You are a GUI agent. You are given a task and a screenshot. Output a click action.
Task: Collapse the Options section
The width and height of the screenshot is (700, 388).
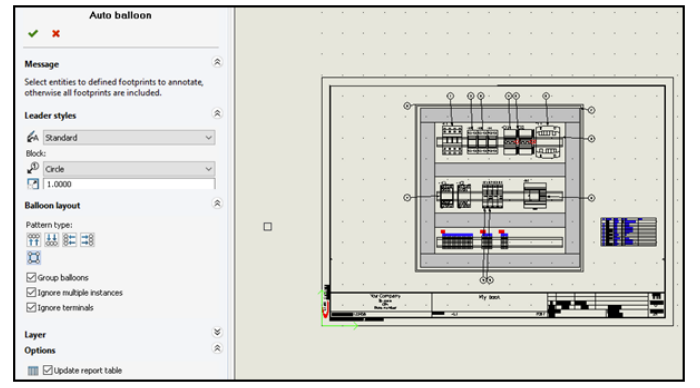tap(217, 348)
